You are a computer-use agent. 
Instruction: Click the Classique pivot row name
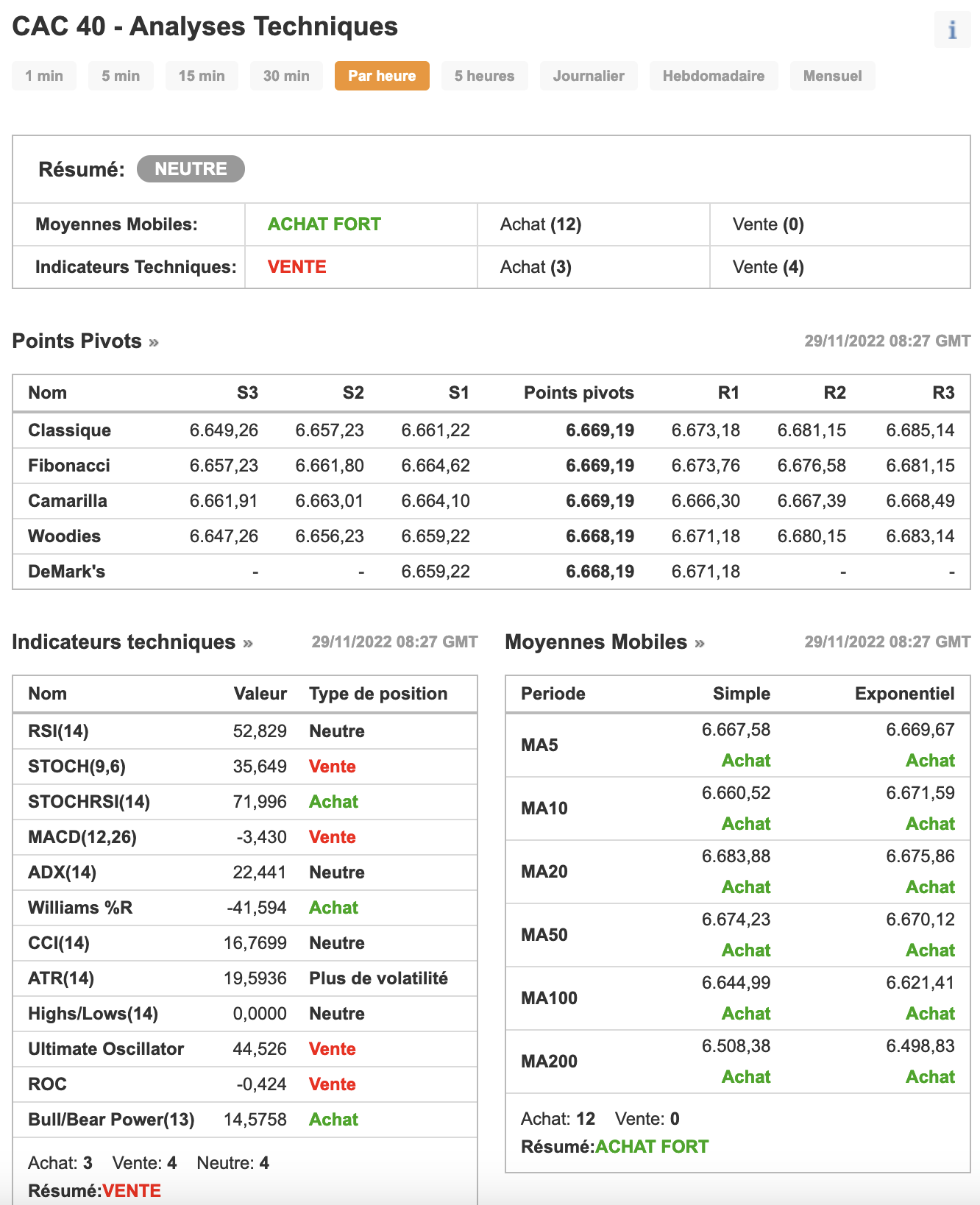69,430
